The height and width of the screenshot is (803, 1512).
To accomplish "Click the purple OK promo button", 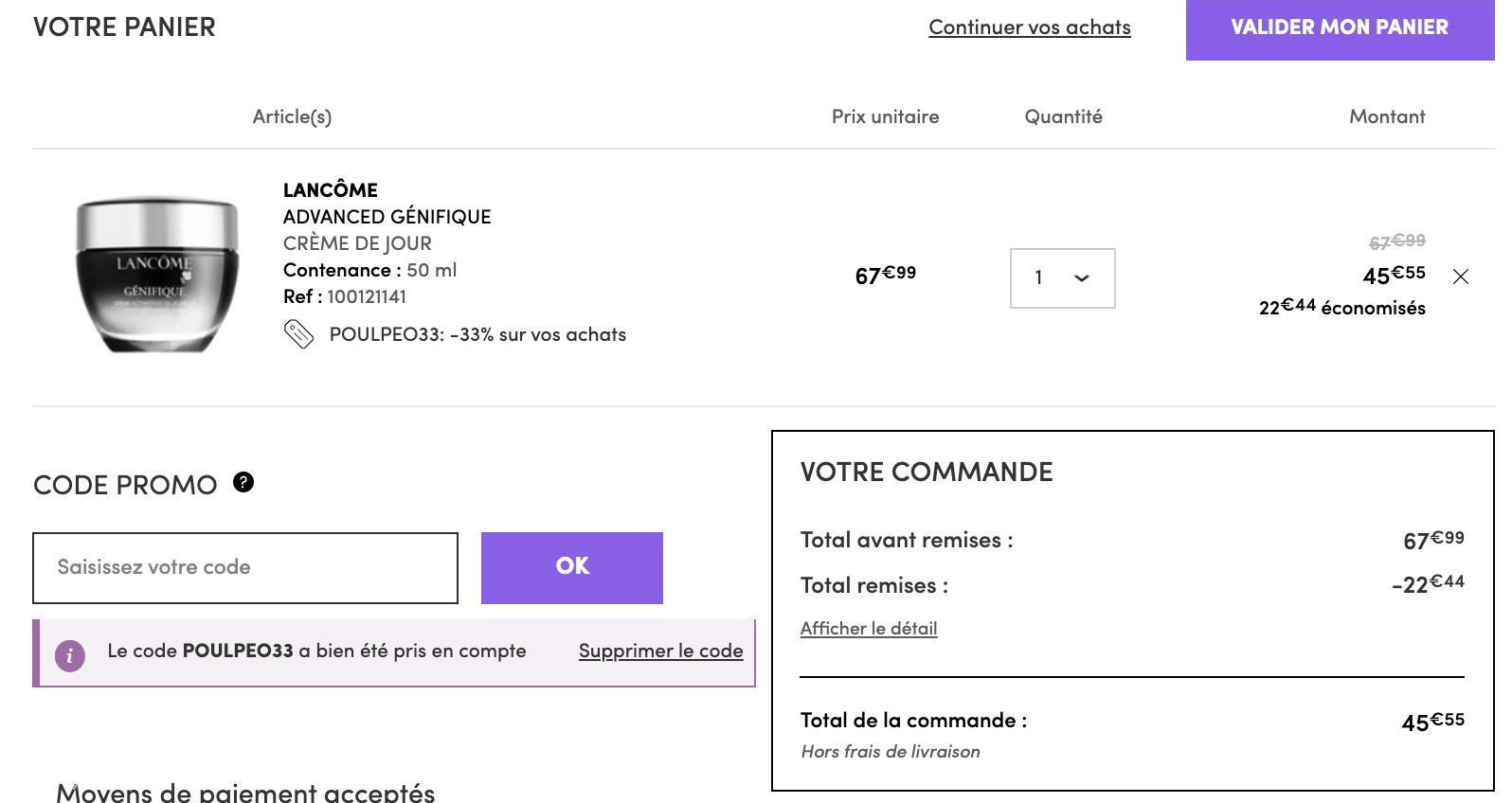I will (572, 567).
